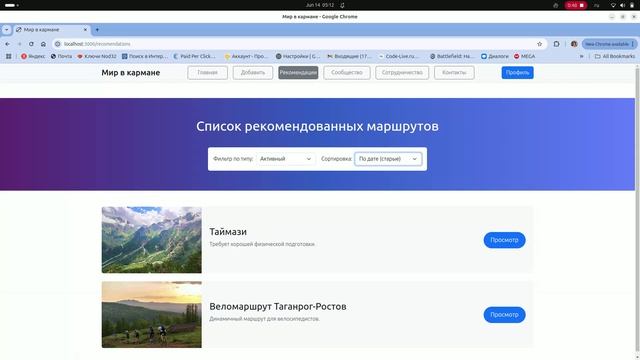This screenshot has width=640, height=360.
Task: Open the Chrome three-dot menu
Action: point(633,44)
